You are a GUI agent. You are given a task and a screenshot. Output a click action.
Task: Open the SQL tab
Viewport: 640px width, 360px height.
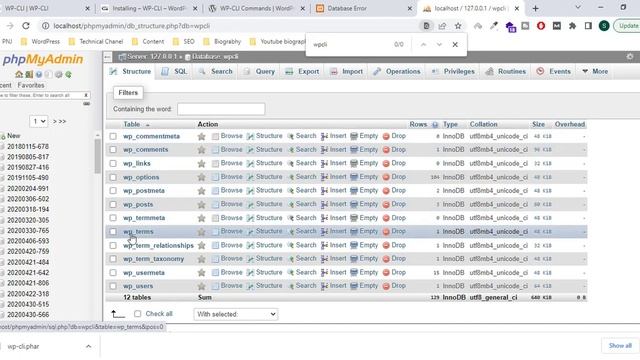175,71
